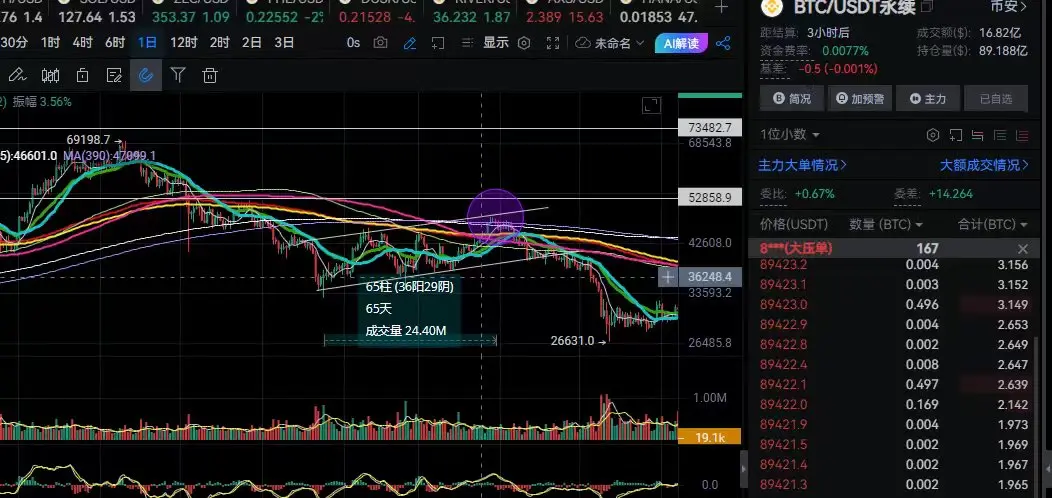Share the chart with the share icon
The height and width of the screenshot is (498, 1052).
[723, 44]
